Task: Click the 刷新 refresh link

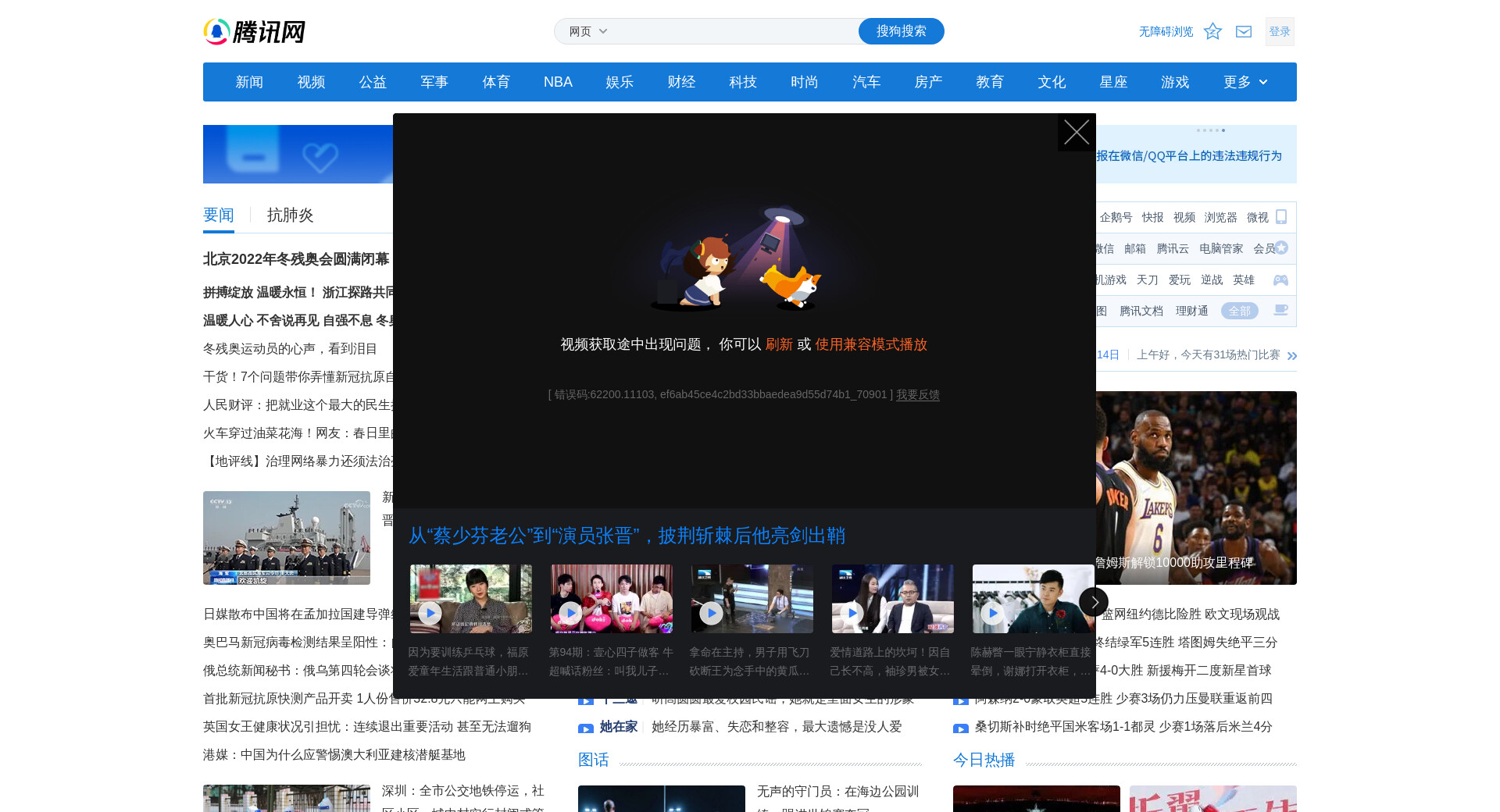Action: 779,344
